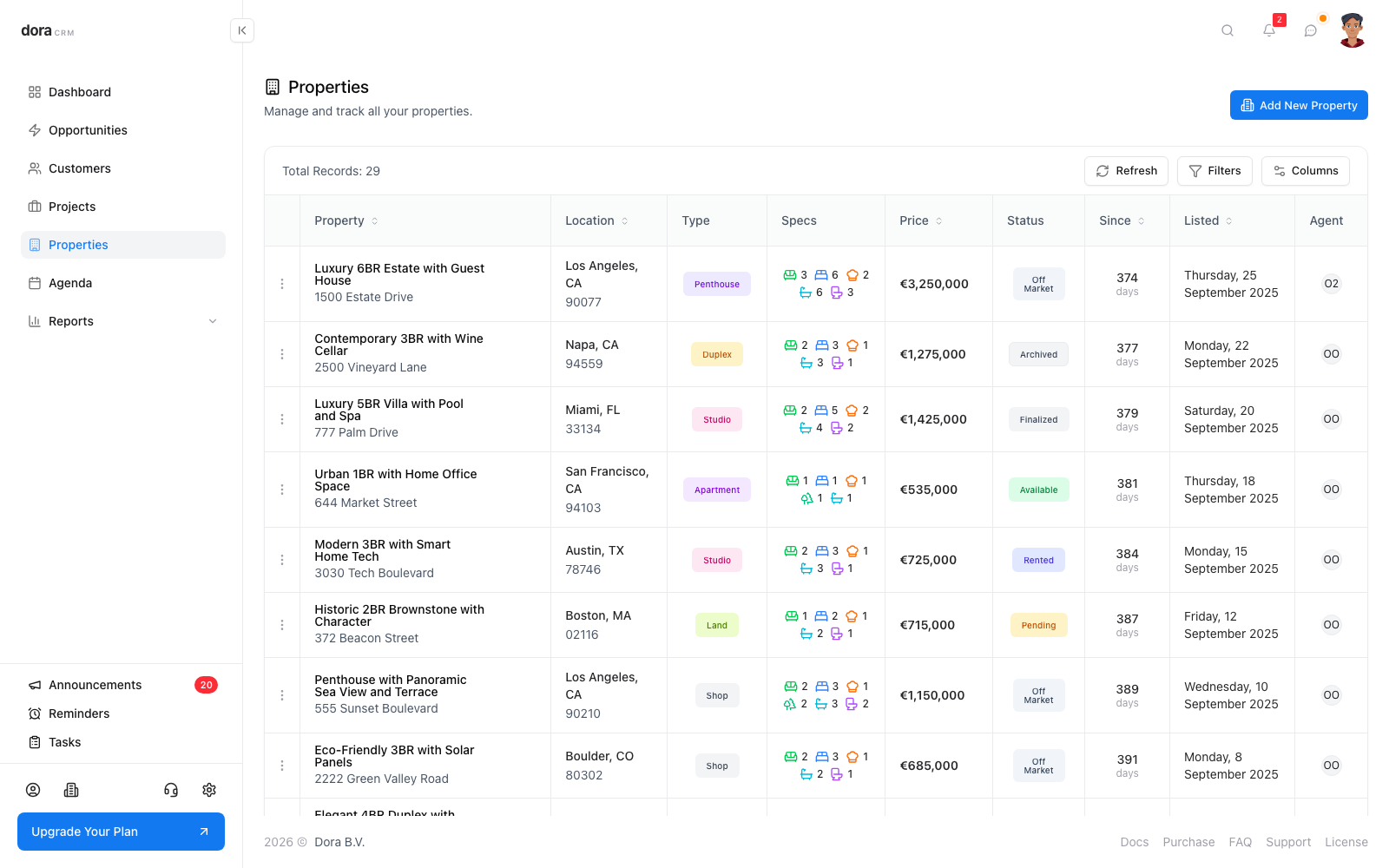Open row actions for Contemporary 3BR with Wine Cellar
The image size is (1389, 868).
coord(282,354)
